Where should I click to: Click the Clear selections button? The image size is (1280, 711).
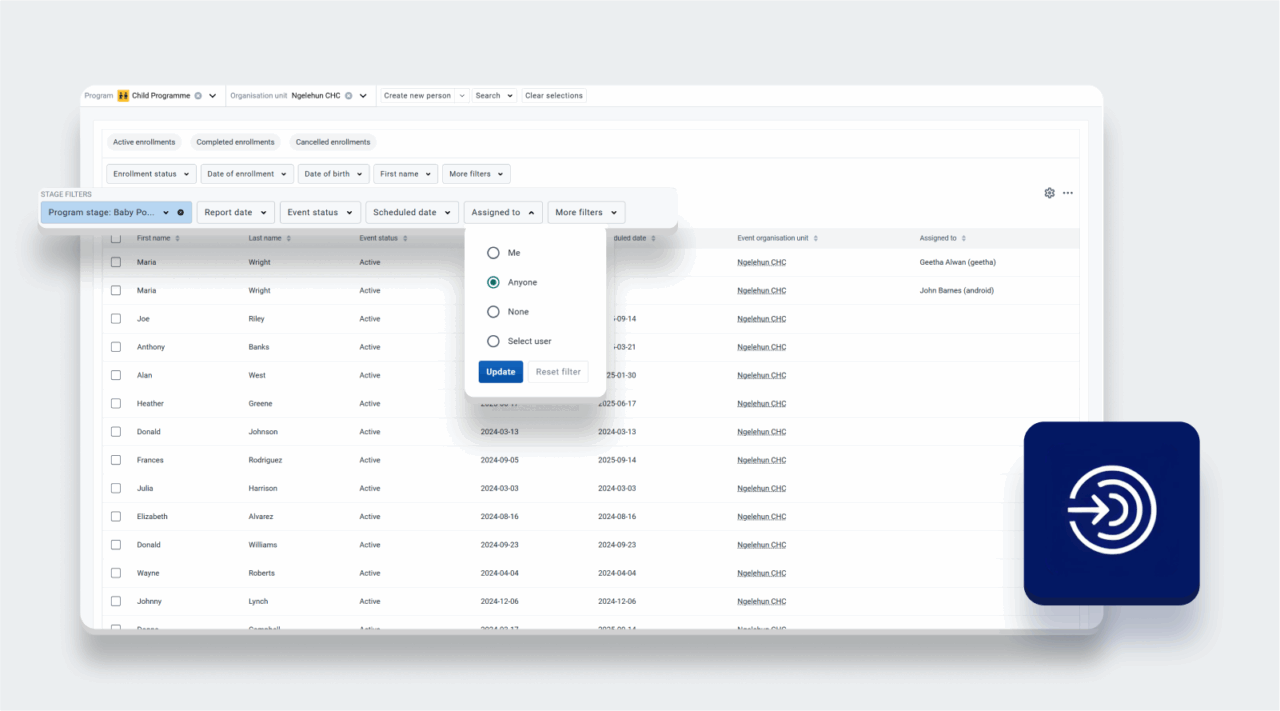pos(553,96)
